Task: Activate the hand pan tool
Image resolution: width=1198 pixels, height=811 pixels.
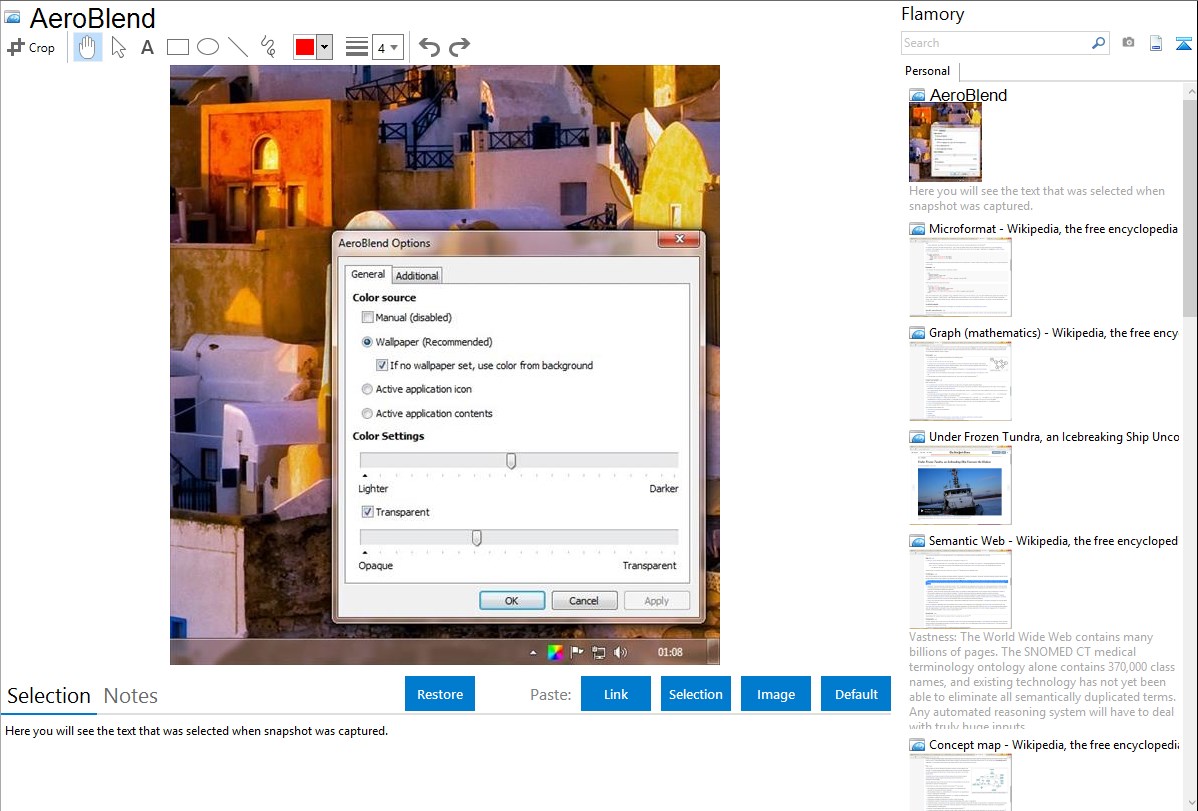Action: (x=88, y=47)
